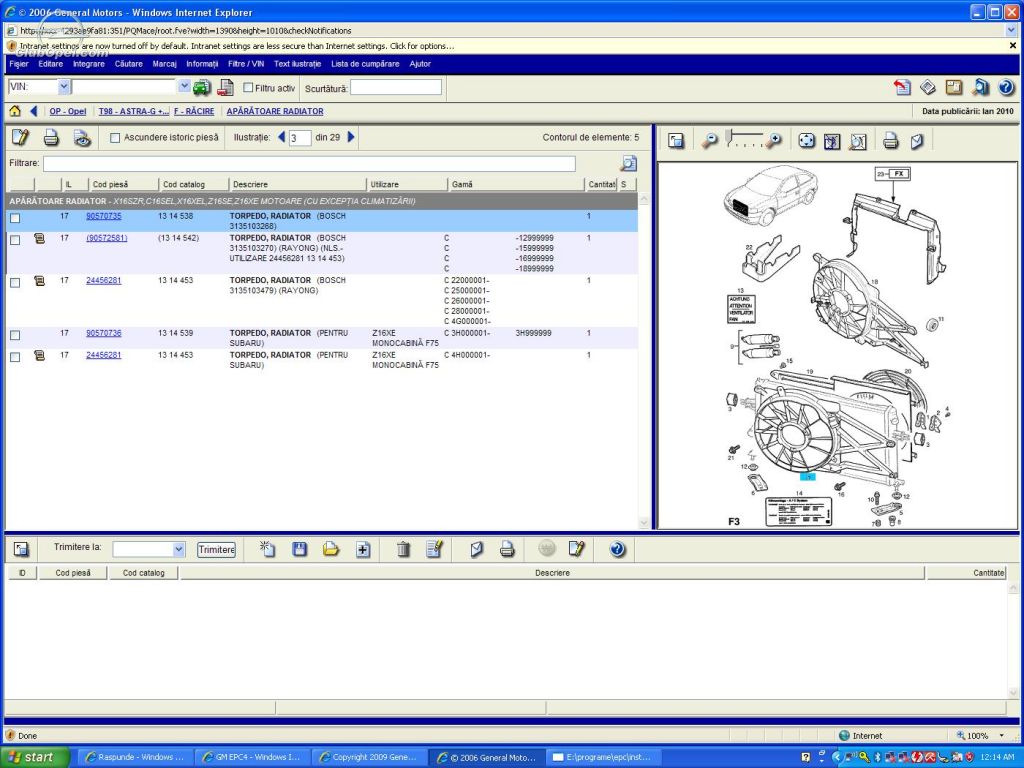The image size is (1024, 768).
Task: Open the Windows start button
Action: [35, 758]
